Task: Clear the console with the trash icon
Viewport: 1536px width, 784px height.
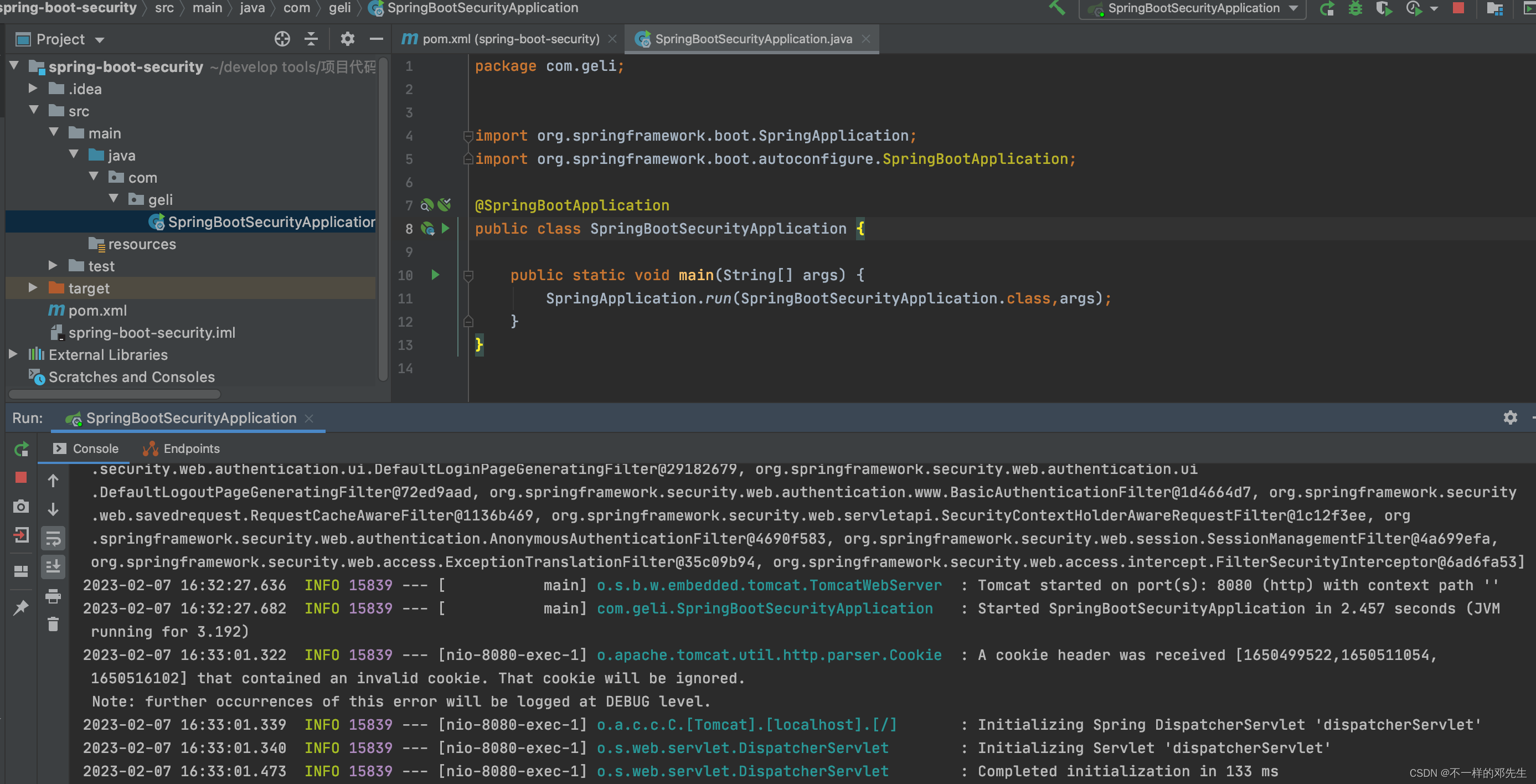Action: [53, 623]
